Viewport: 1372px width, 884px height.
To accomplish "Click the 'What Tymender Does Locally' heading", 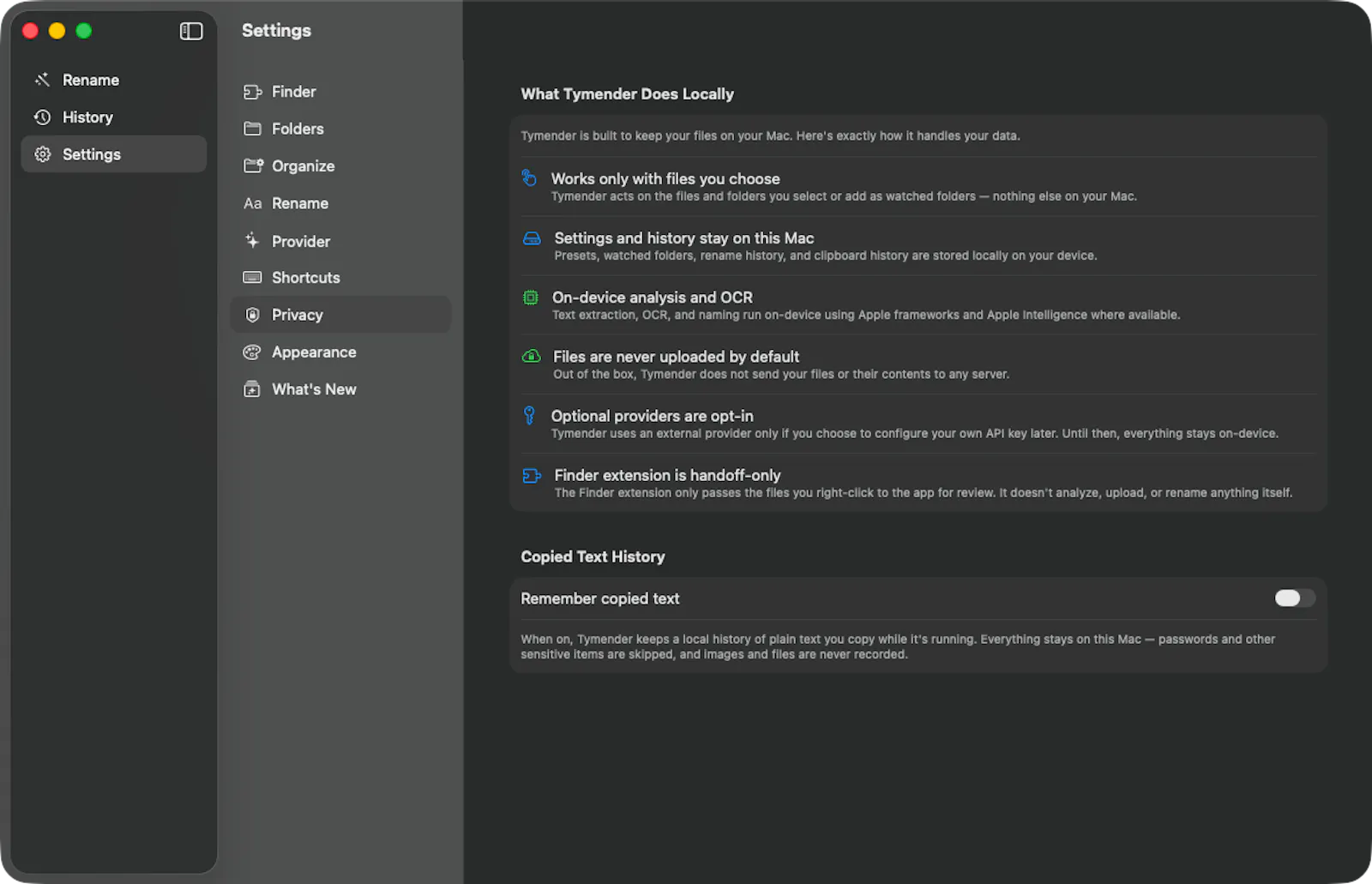I will (x=627, y=94).
